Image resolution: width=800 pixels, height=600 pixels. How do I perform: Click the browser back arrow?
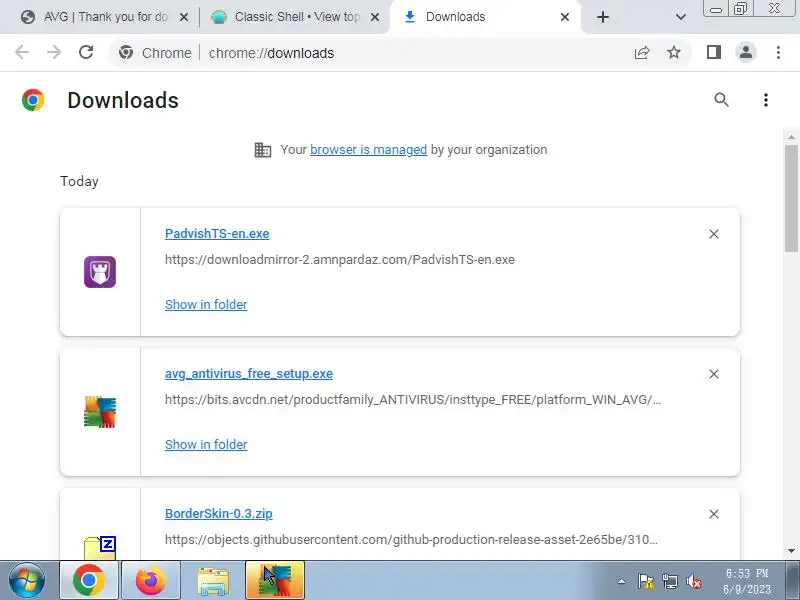pos(22,53)
